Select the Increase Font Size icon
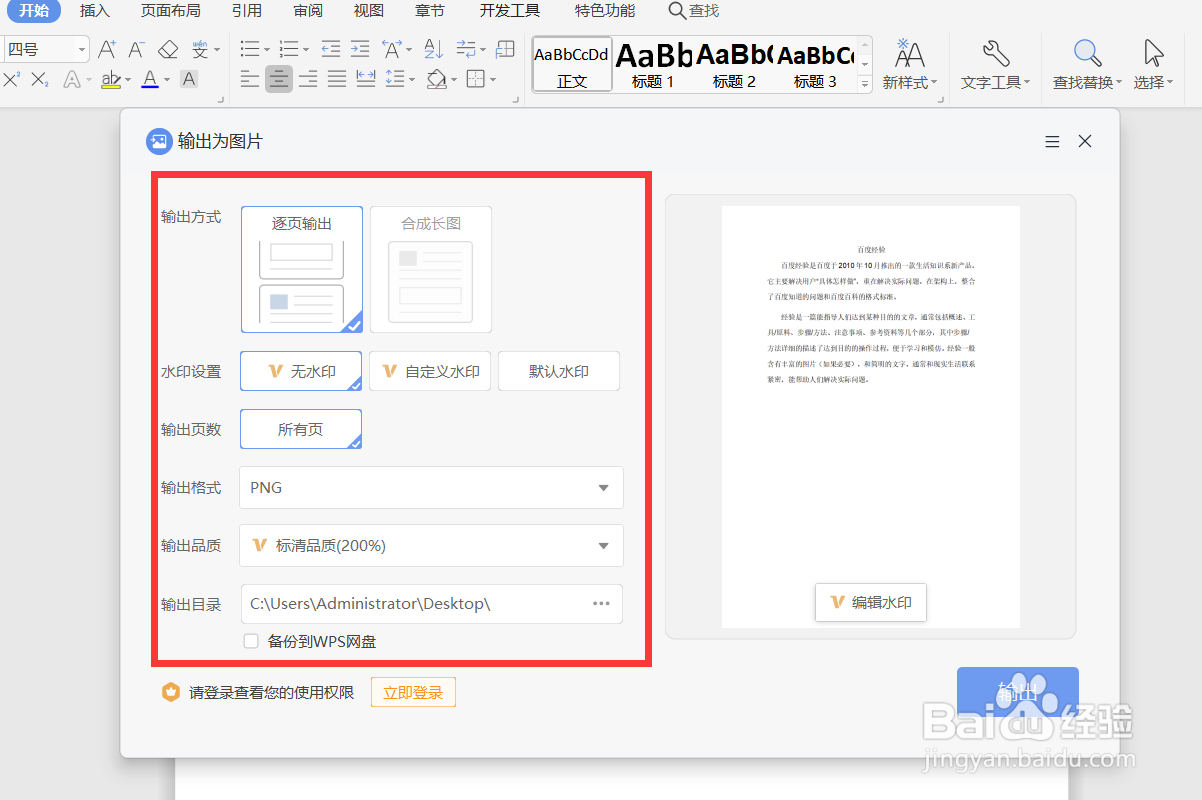1202x800 pixels. click(x=106, y=48)
